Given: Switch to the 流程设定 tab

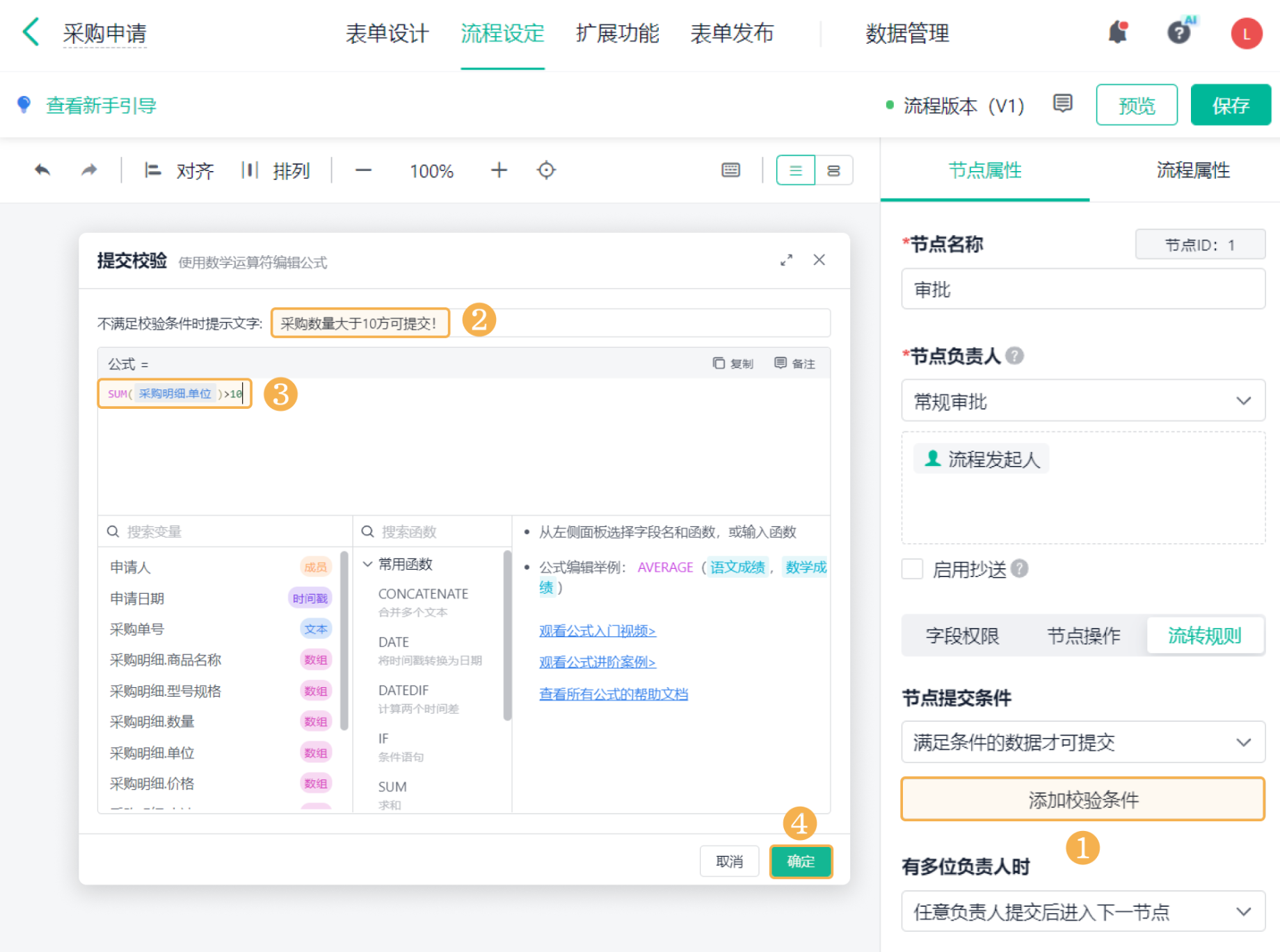Looking at the screenshot, I should (x=502, y=33).
